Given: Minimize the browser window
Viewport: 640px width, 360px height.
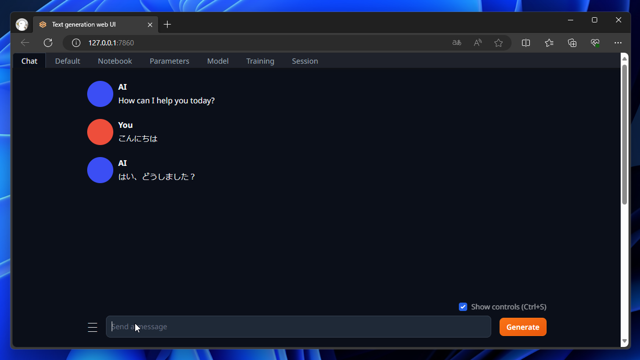Looking at the screenshot, I should (x=571, y=20).
